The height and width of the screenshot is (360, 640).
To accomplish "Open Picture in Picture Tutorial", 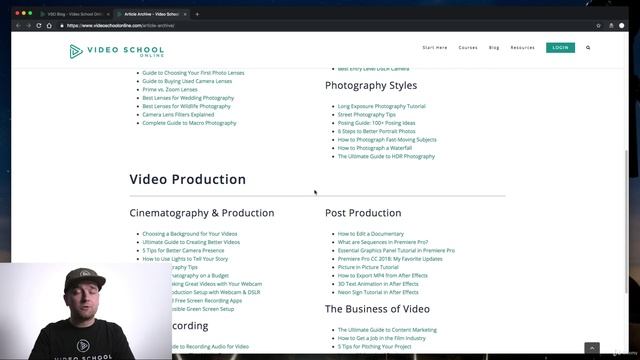I will (368, 267).
